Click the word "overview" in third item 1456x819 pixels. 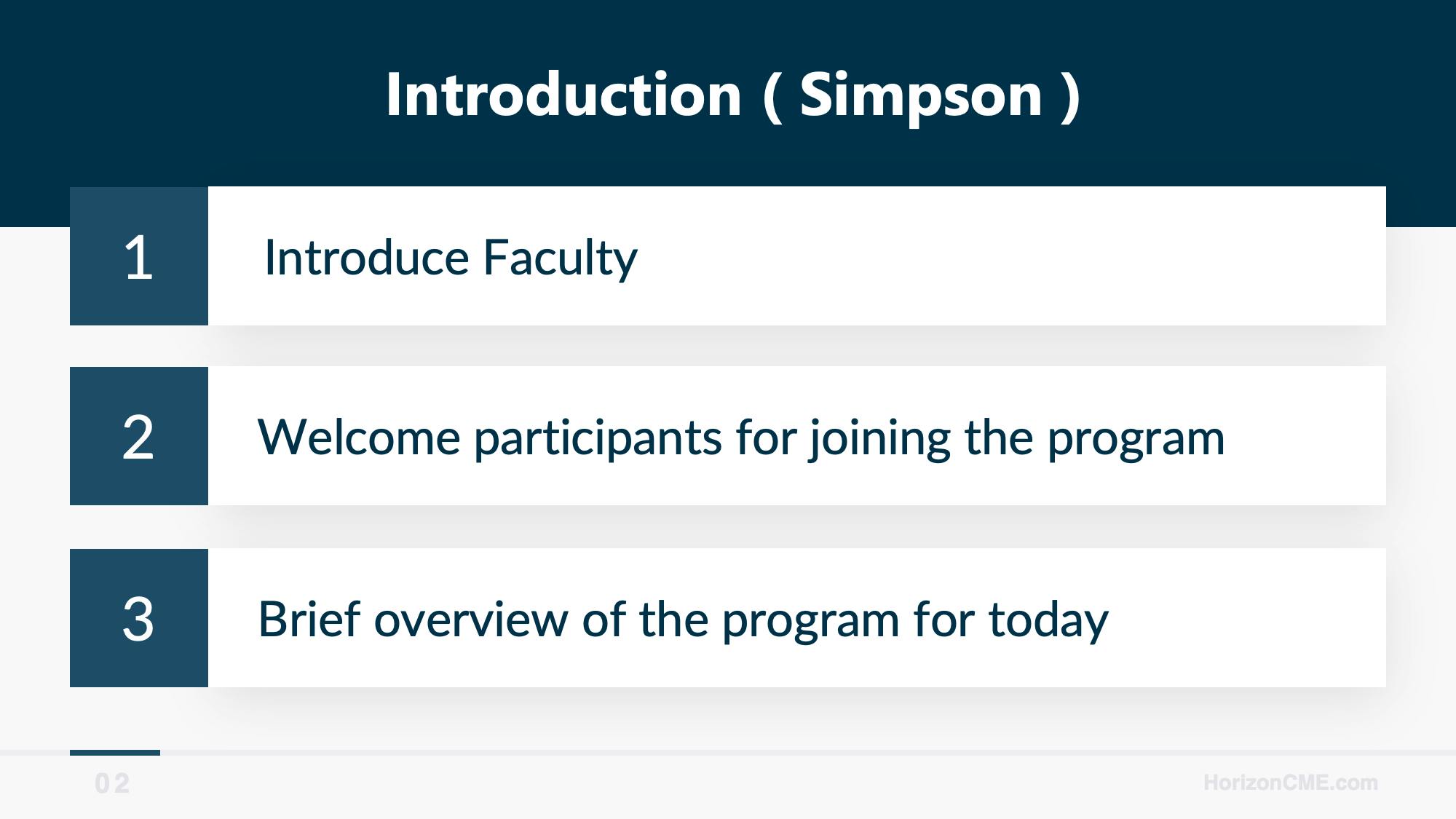coord(470,620)
